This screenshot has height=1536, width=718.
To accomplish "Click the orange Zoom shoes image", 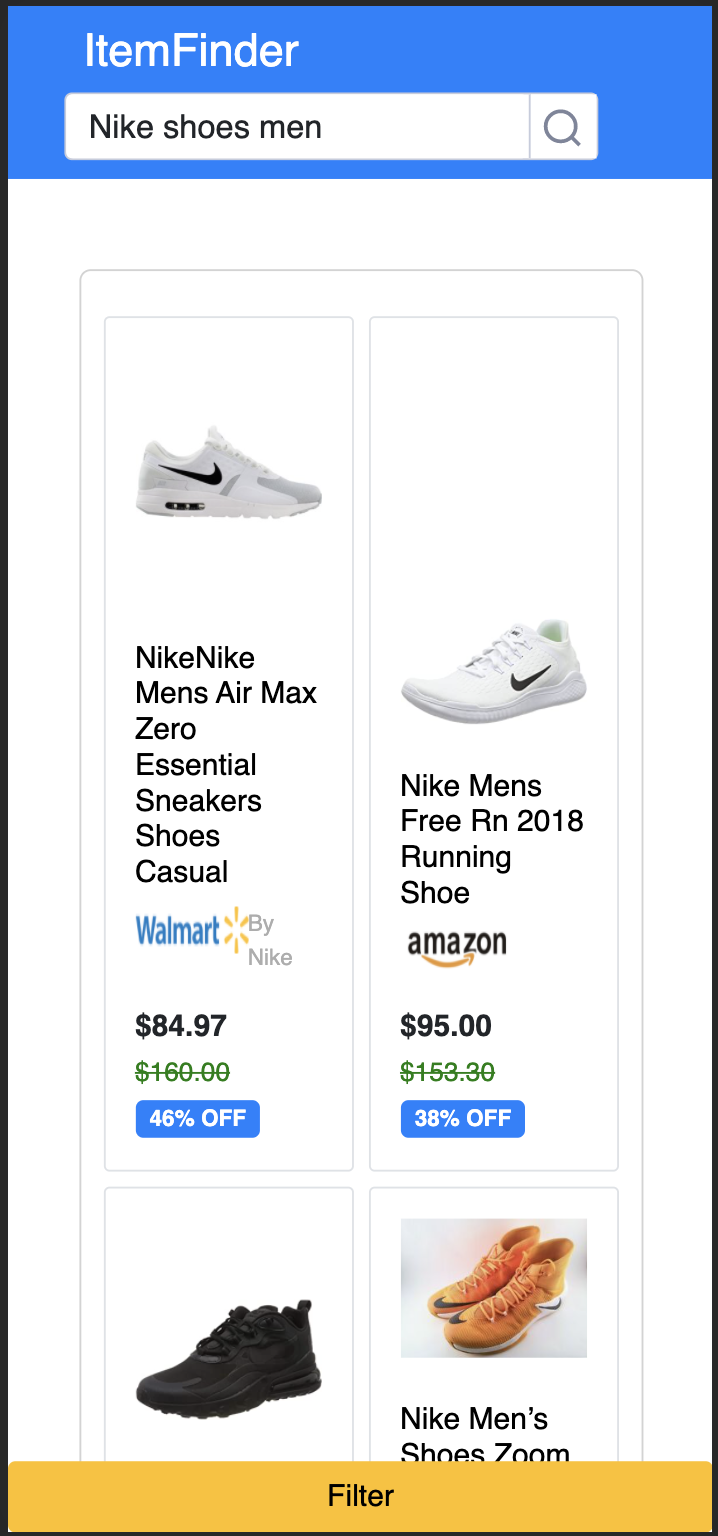I will 494,1288.
